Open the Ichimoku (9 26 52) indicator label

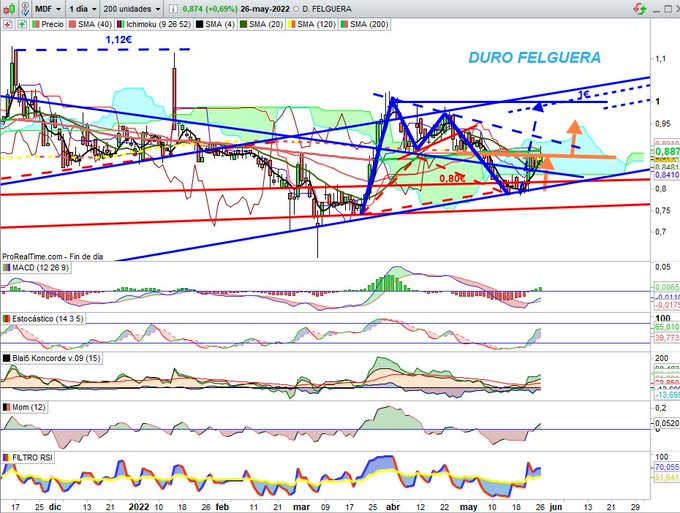[x=154, y=25]
